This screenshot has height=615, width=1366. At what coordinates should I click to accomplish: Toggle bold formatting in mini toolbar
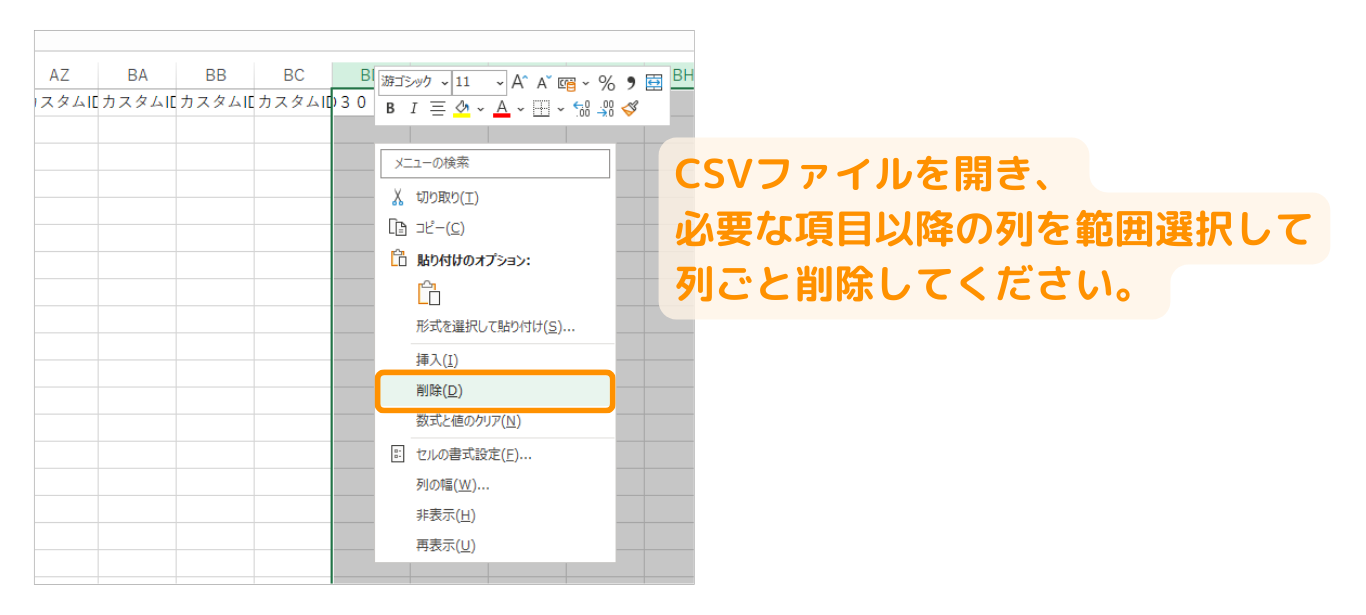390,109
